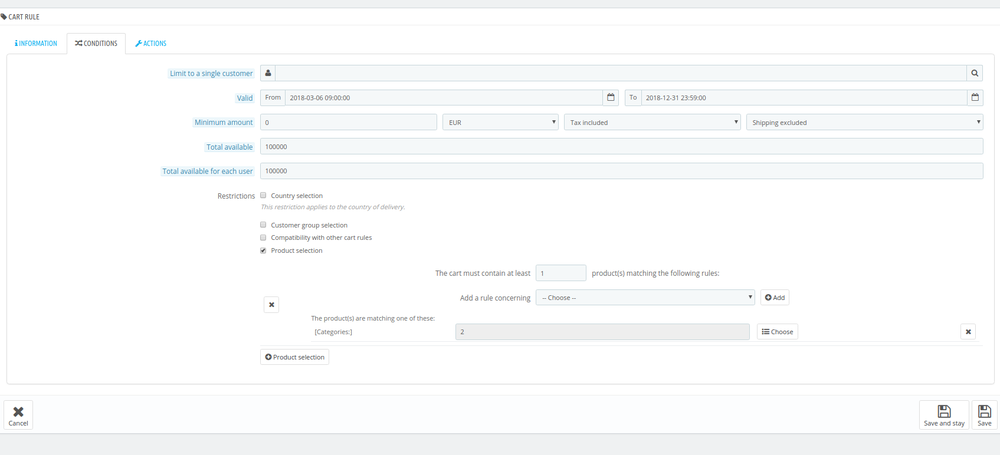Enable Customer group selection restriction
The height and width of the screenshot is (455, 1000).
coord(263,225)
